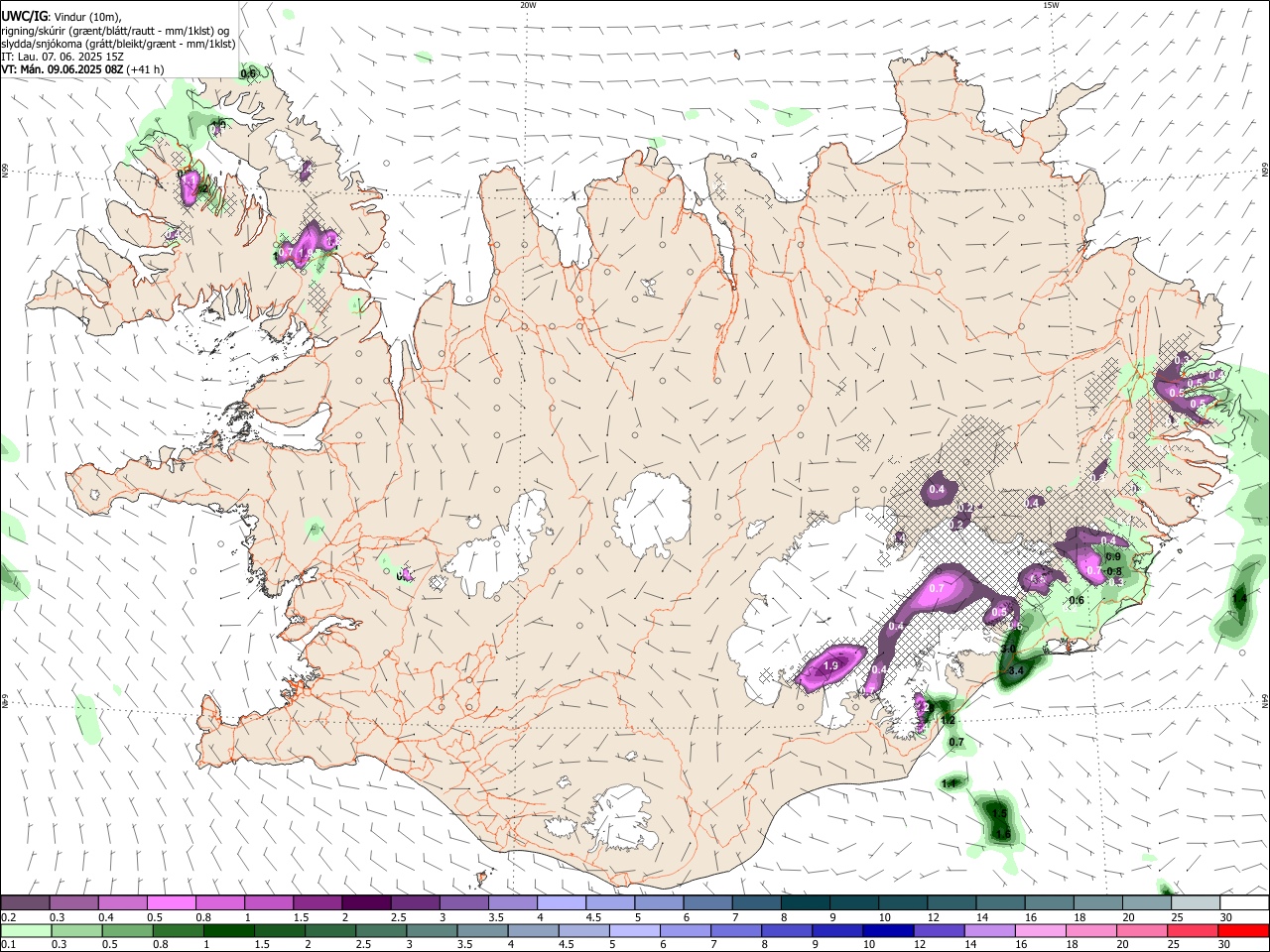The width and height of the screenshot is (1270, 952).
Task: Pick the light pink 16 rain-scale swatch
Action: tap(1040, 930)
